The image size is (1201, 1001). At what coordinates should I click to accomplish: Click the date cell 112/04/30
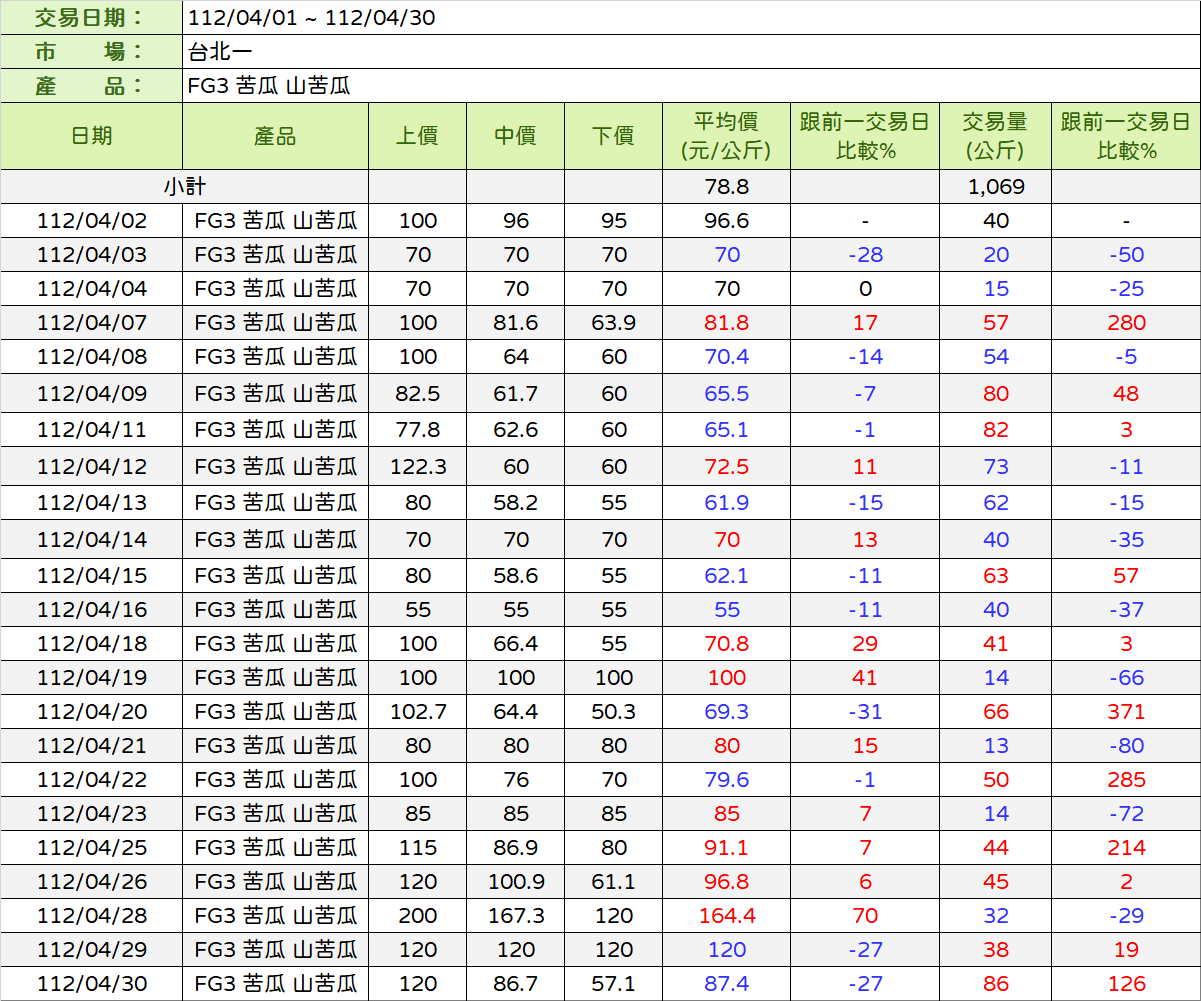(x=92, y=984)
